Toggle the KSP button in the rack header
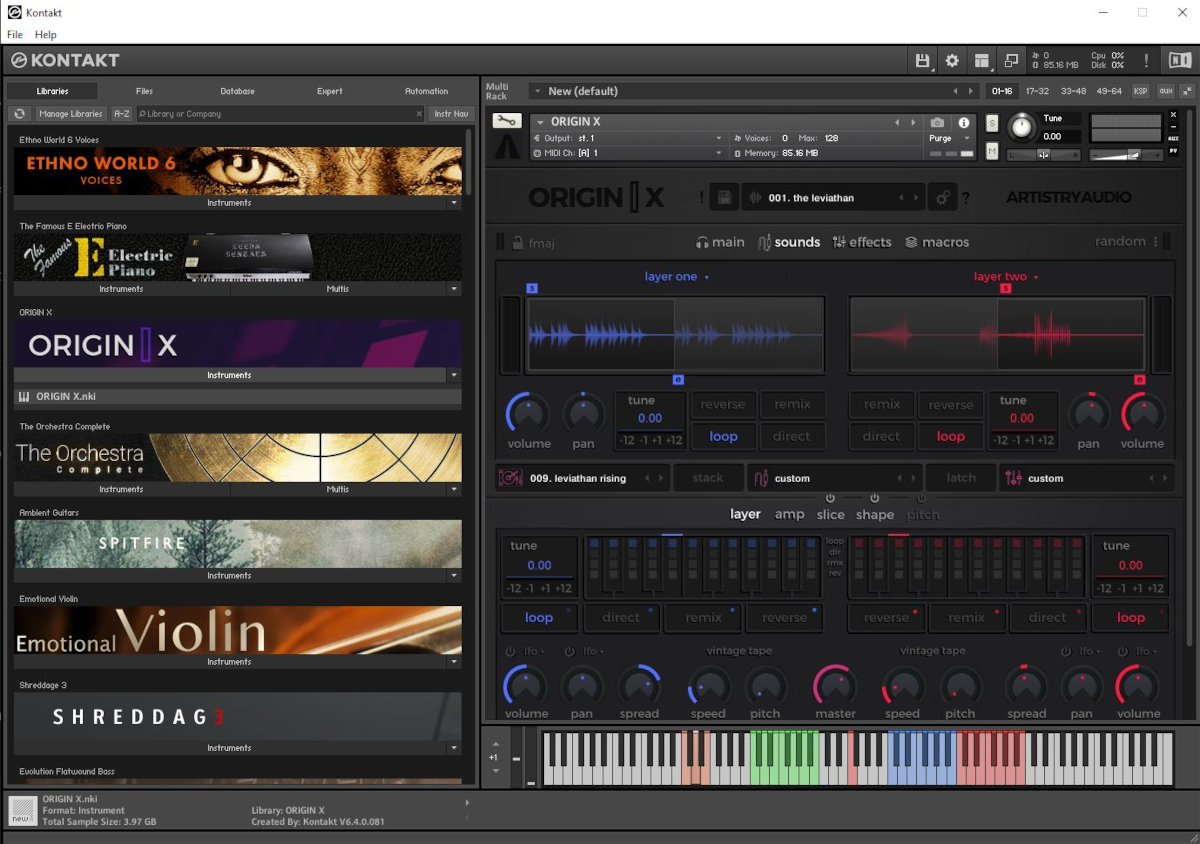Image resolution: width=1200 pixels, height=844 pixels. pos(1140,91)
